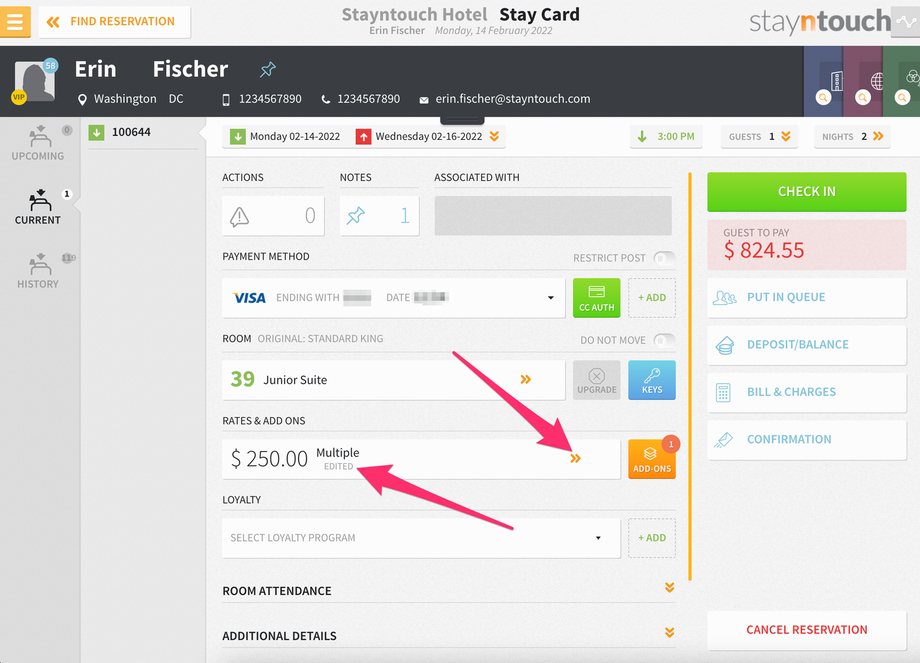The image size is (920, 663).
Task: Click the green CHECK IN button
Action: [x=806, y=192]
